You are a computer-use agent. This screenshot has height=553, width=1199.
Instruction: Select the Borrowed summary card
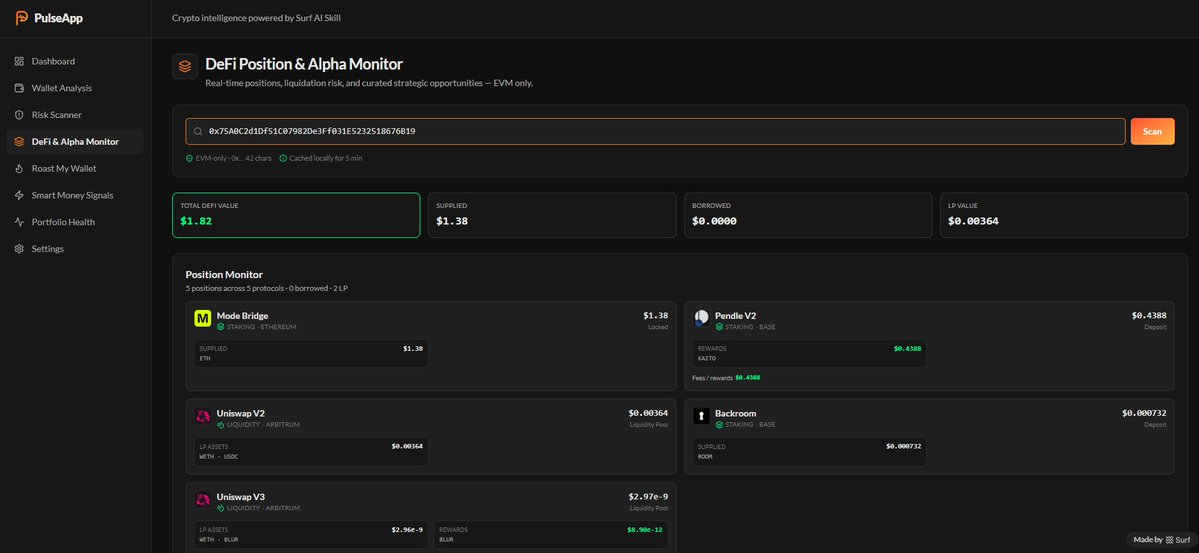[x=808, y=215]
